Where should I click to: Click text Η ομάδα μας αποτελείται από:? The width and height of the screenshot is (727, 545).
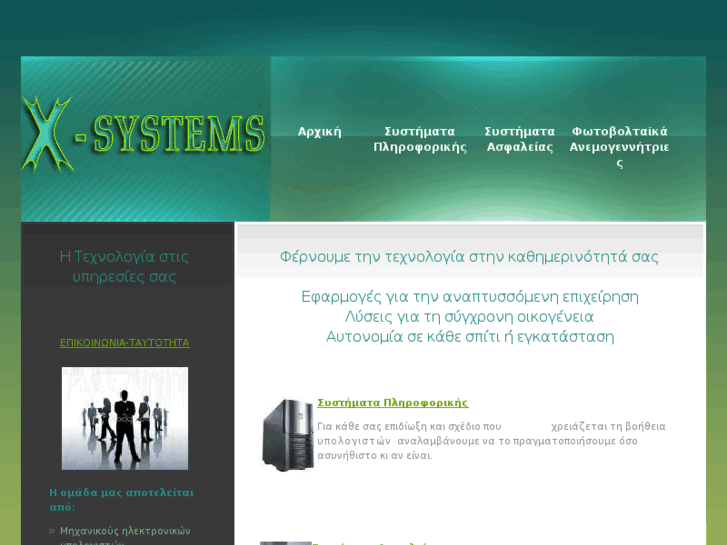pyautogui.click(x=121, y=500)
